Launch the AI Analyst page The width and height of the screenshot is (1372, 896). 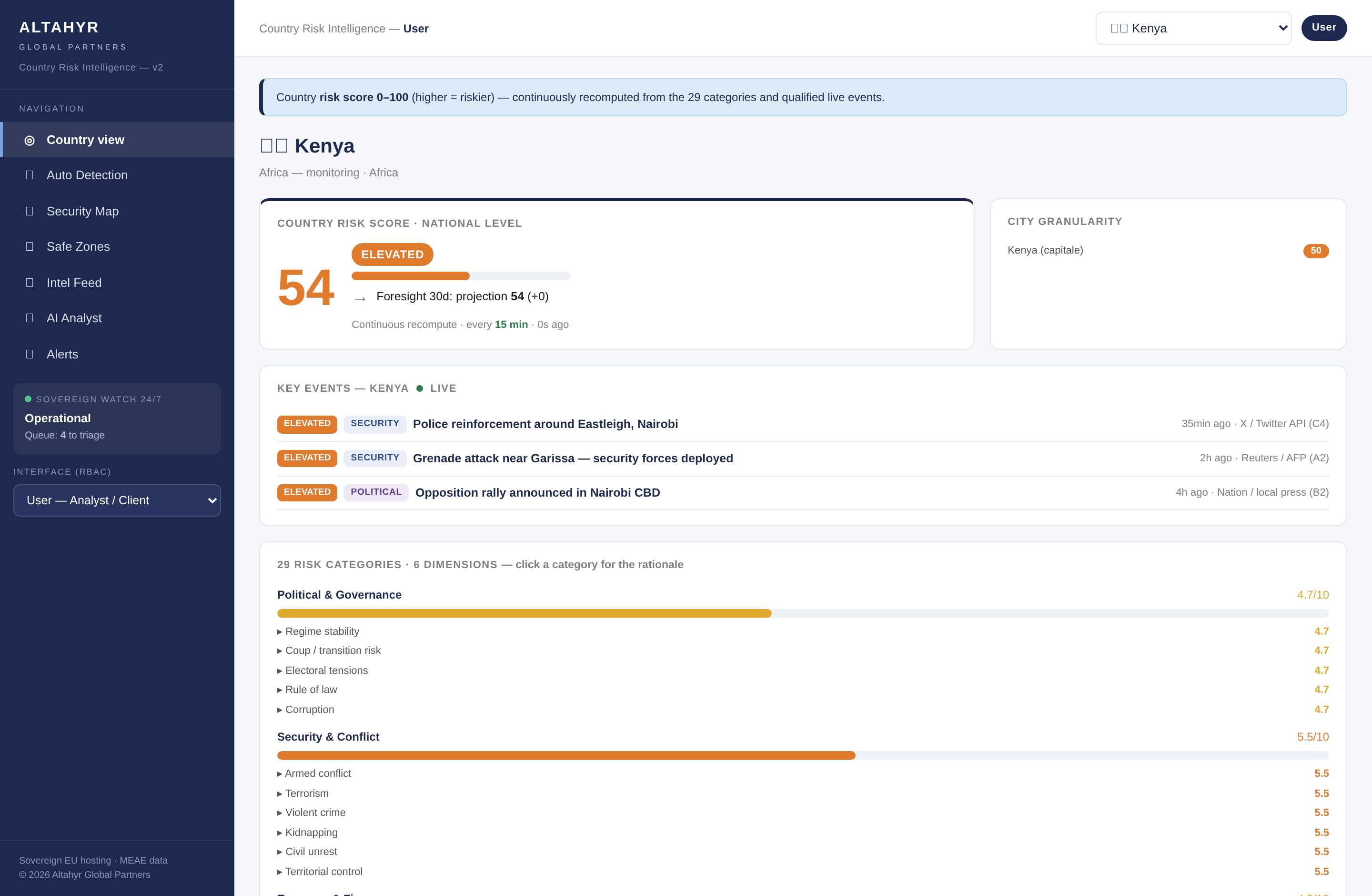[117, 318]
